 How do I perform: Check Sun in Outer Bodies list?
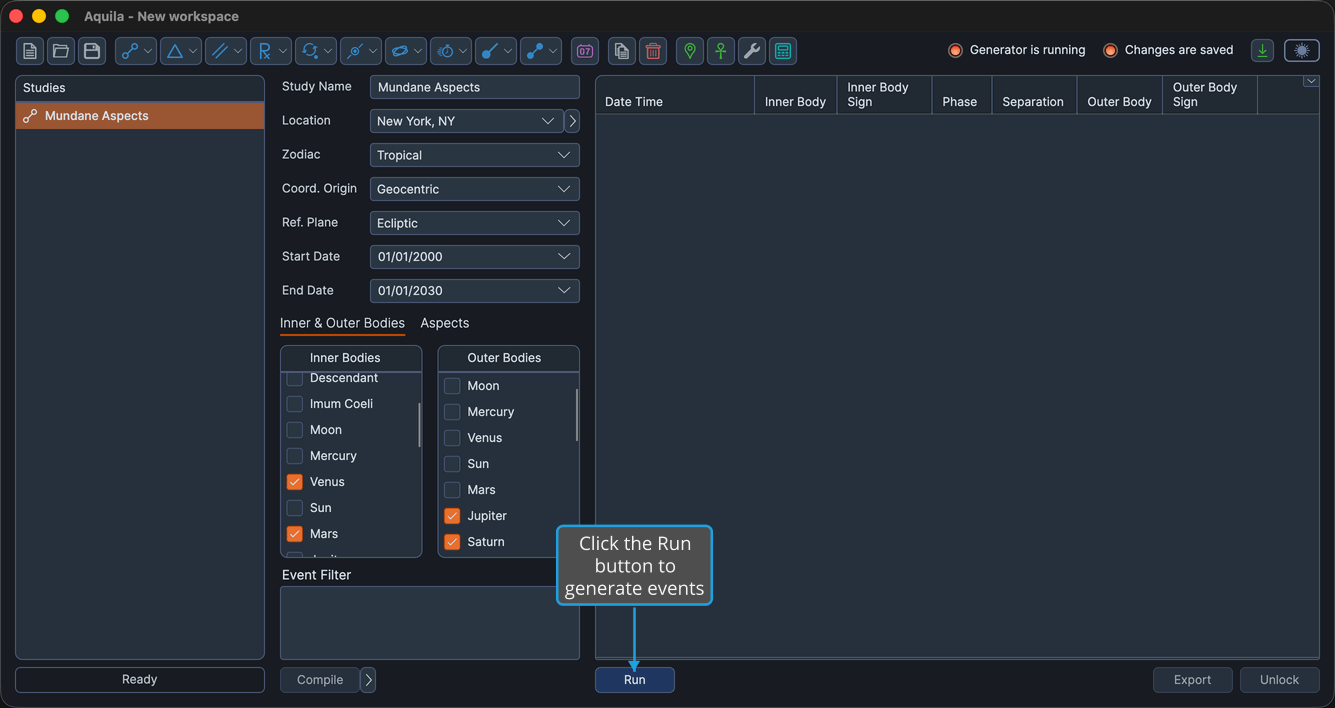(452, 464)
